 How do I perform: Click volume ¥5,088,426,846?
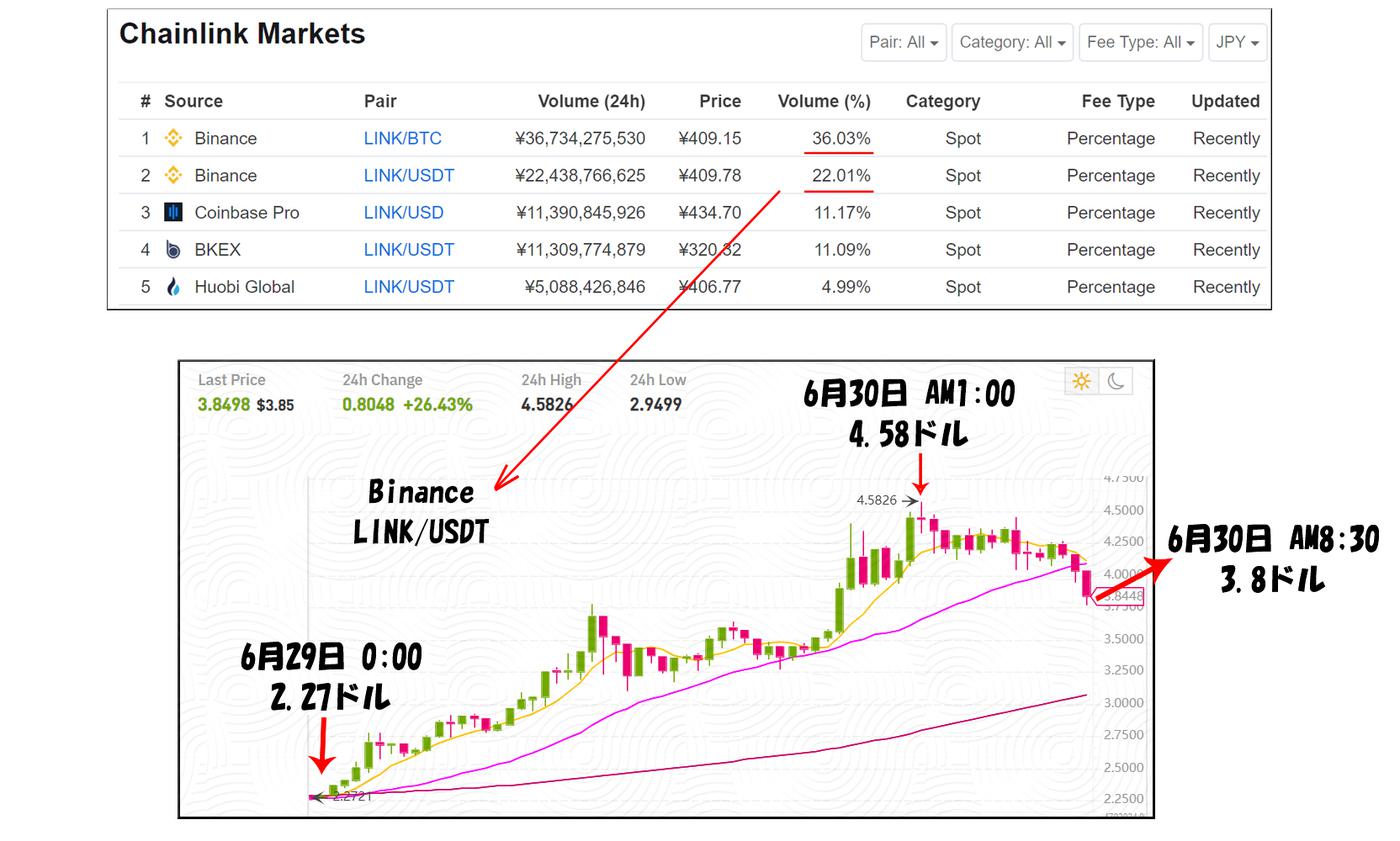coord(585,287)
